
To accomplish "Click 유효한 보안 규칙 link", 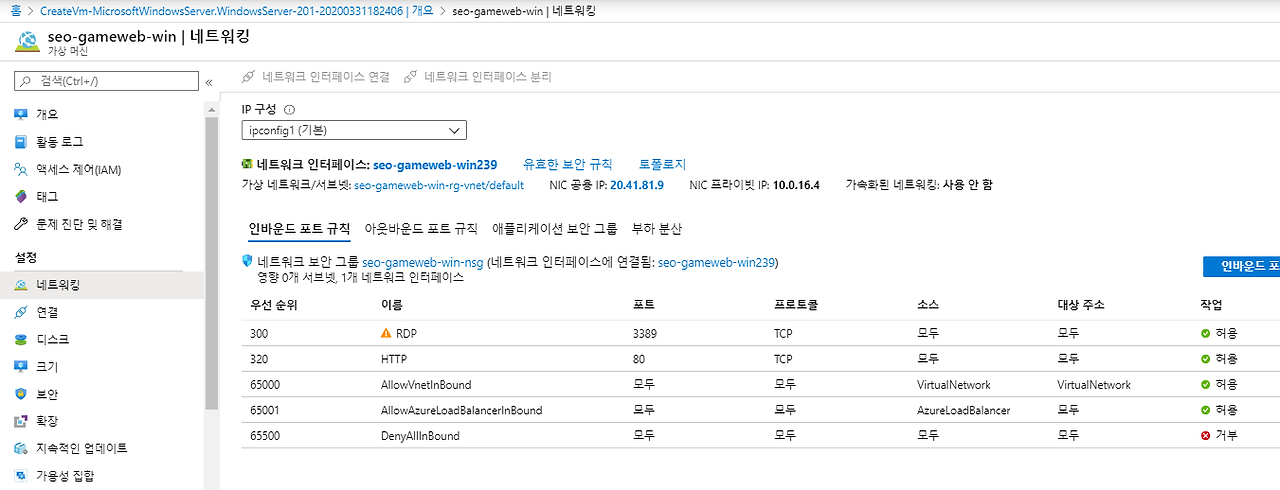I will coord(568,164).
